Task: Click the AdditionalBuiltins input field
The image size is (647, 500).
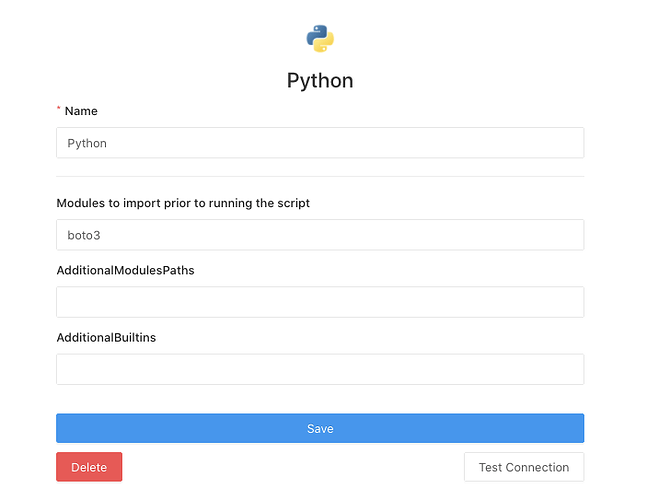Action: pos(320,369)
